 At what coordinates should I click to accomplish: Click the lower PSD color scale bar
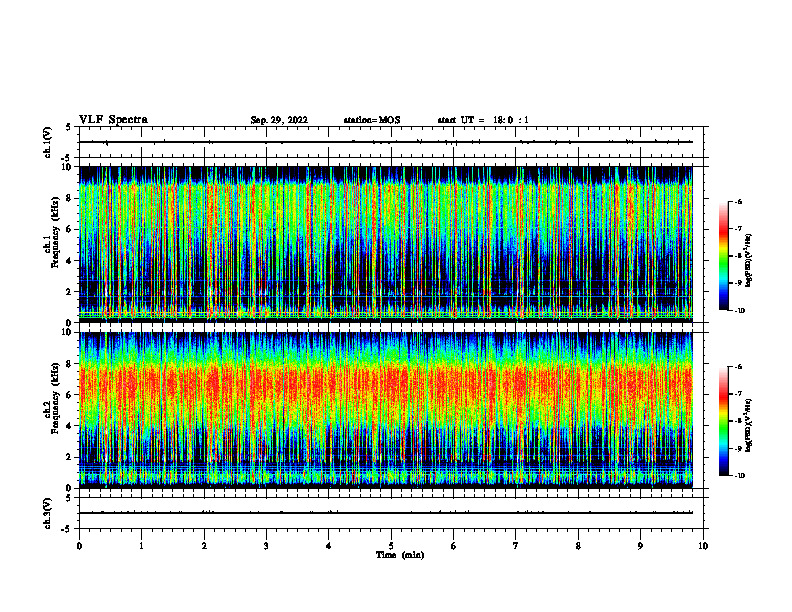[x=723, y=421]
